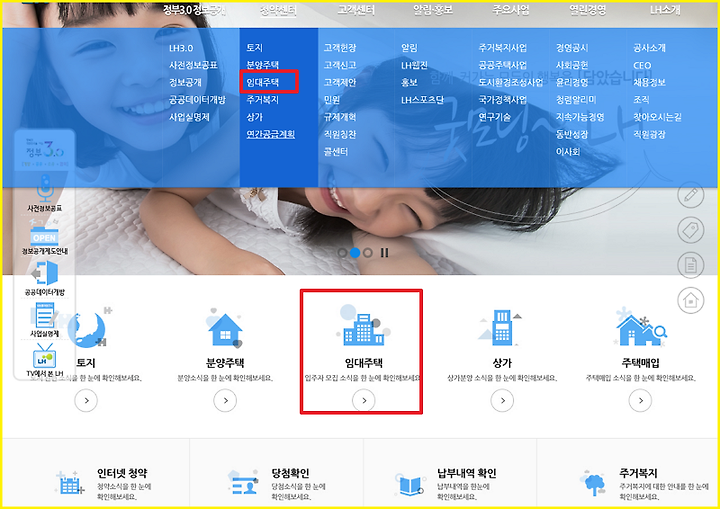720x509 pixels.
Task: Open the TV에서 본 LH icon
Action: point(45,356)
